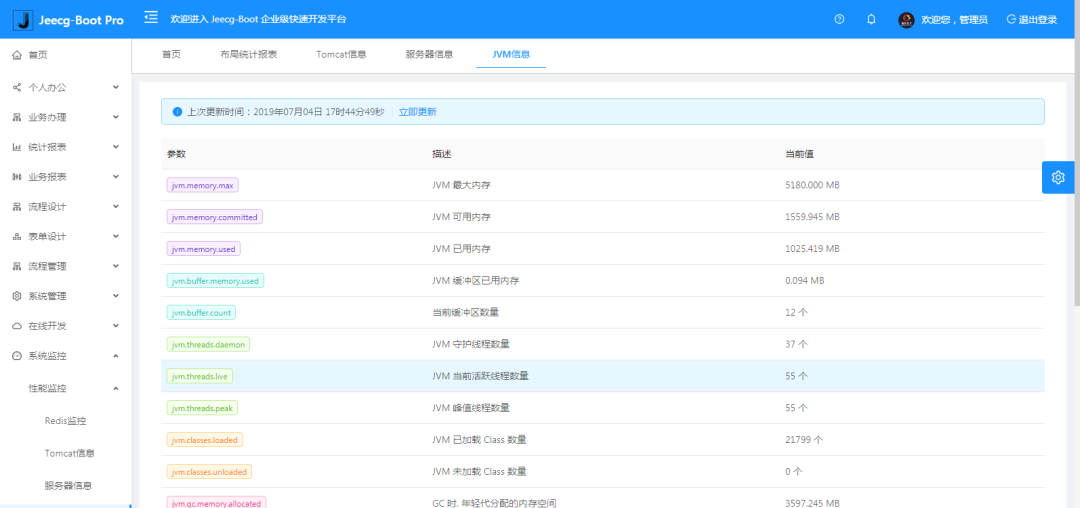Collapse the sidebar menu fold icon
The height and width of the screenshot is (508, 1080).
(151, 18)
